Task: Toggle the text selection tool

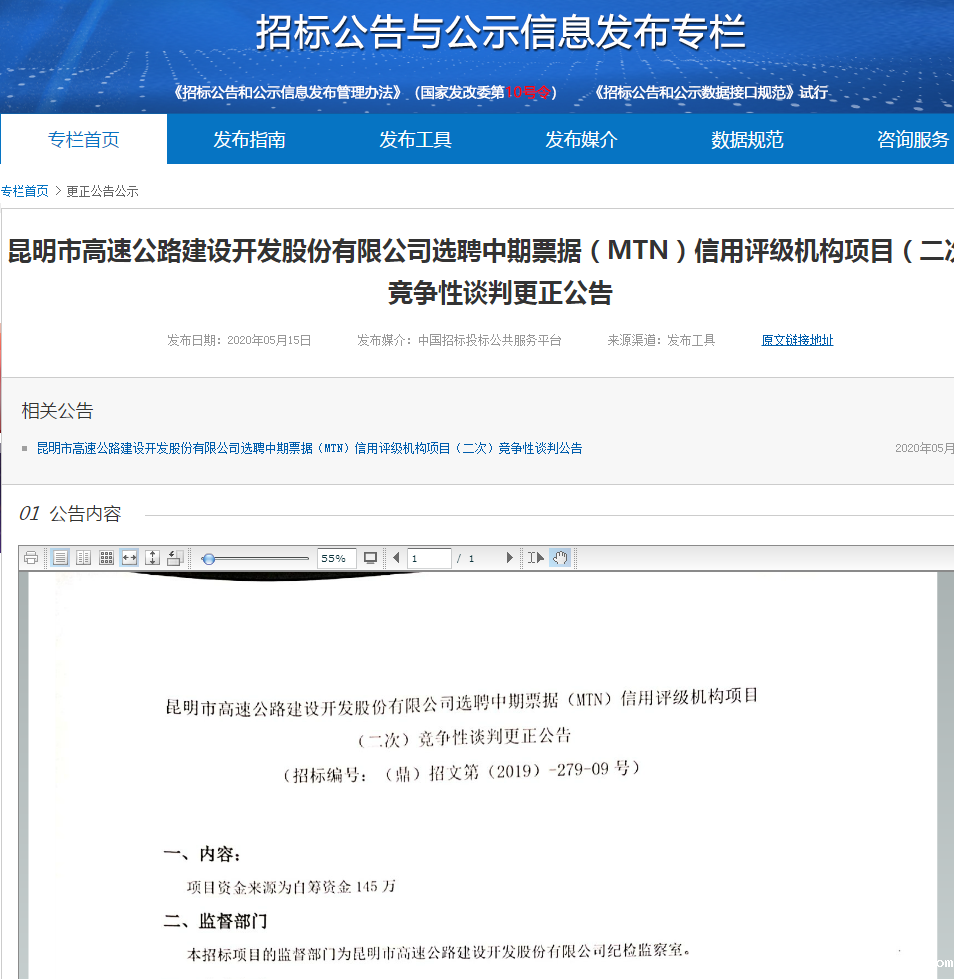Action: [535, 558]
